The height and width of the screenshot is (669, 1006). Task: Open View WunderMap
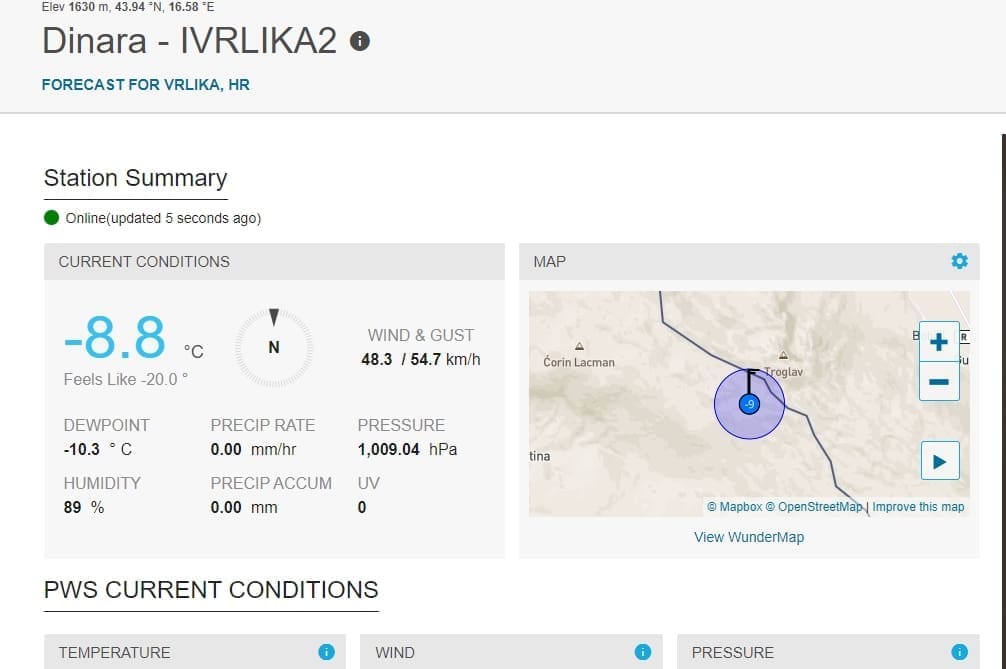(748, 537)
